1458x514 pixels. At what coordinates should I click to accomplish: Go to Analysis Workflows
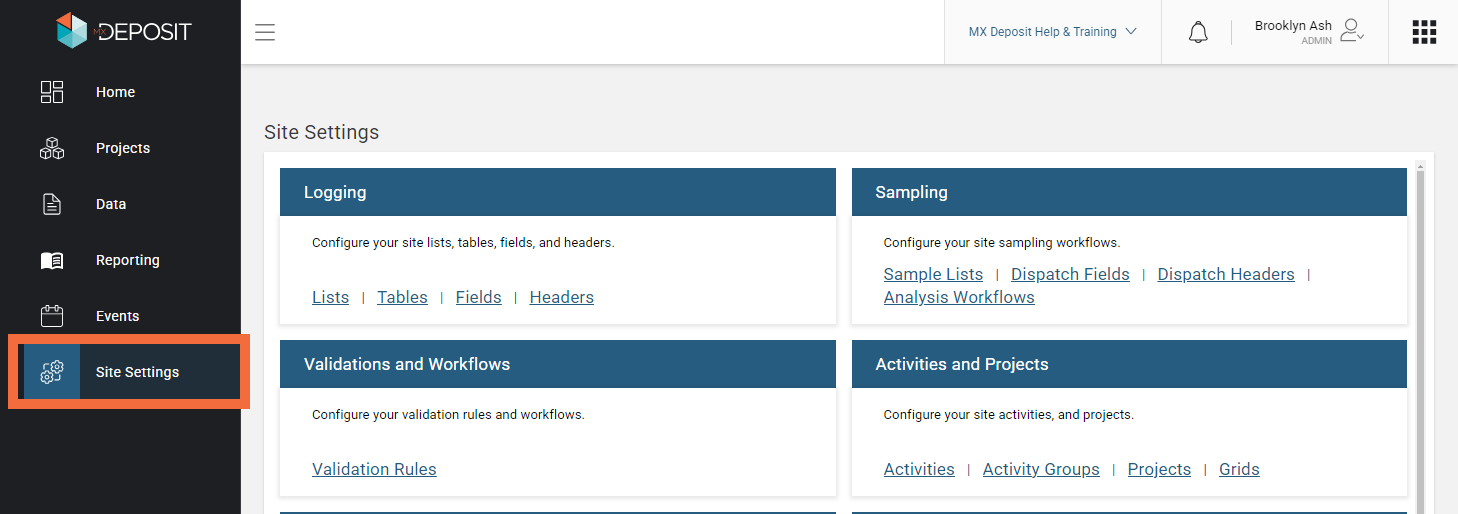point(959,297)
